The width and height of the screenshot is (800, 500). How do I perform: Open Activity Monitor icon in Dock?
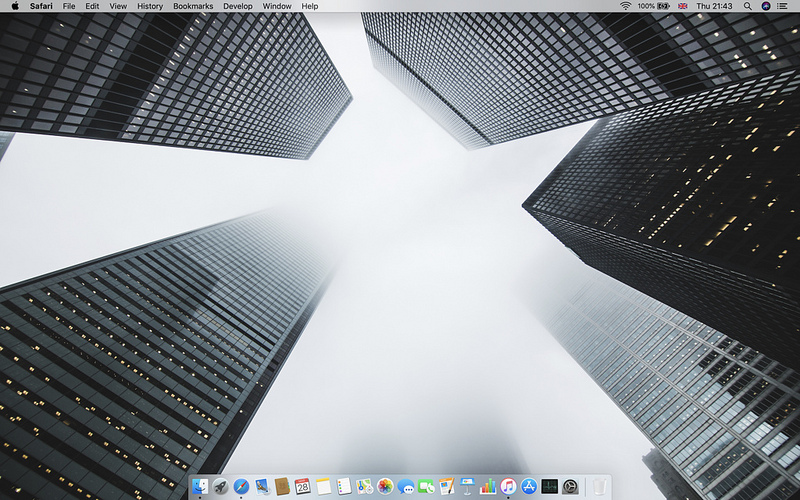549,486
